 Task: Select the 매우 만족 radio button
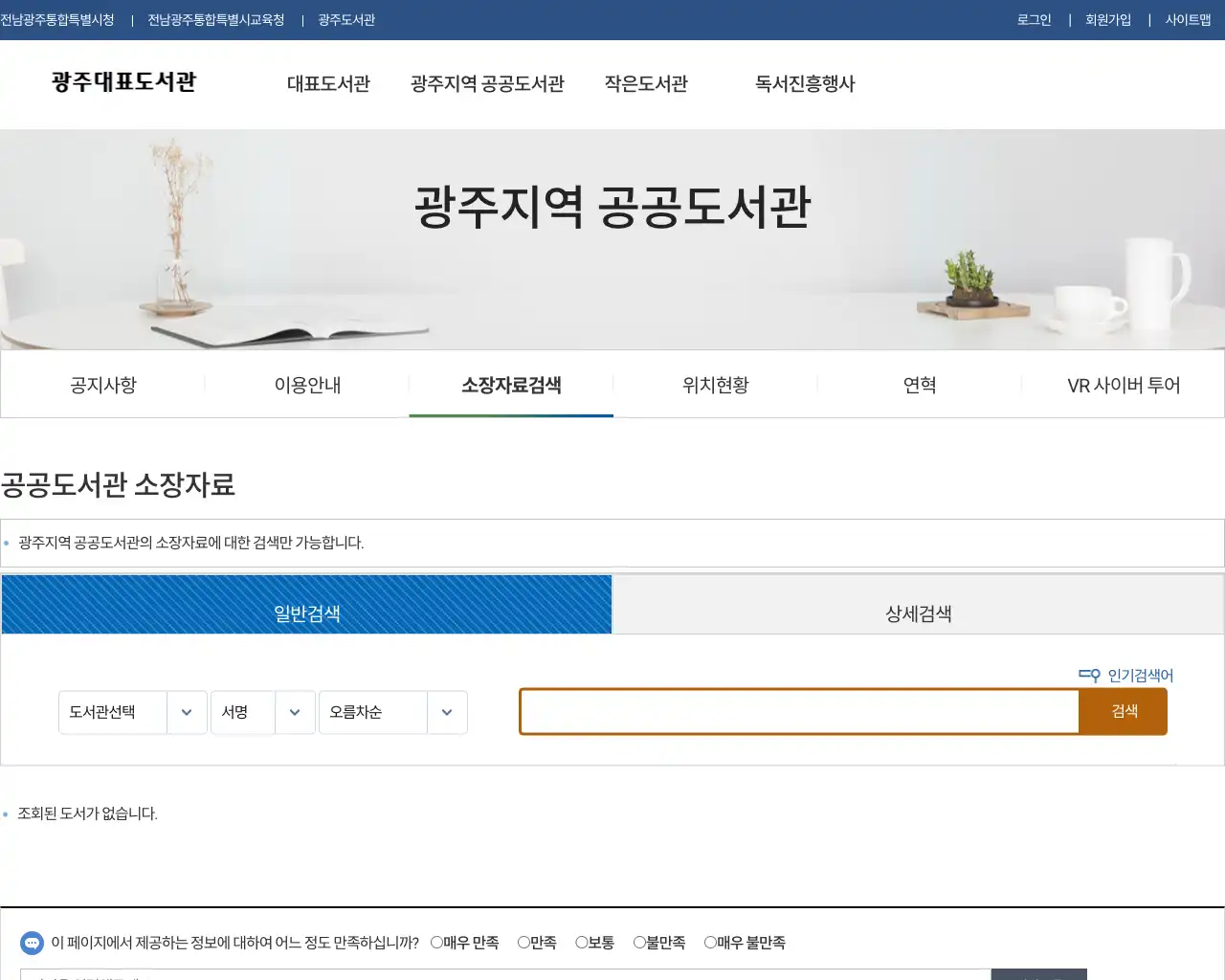436,943
